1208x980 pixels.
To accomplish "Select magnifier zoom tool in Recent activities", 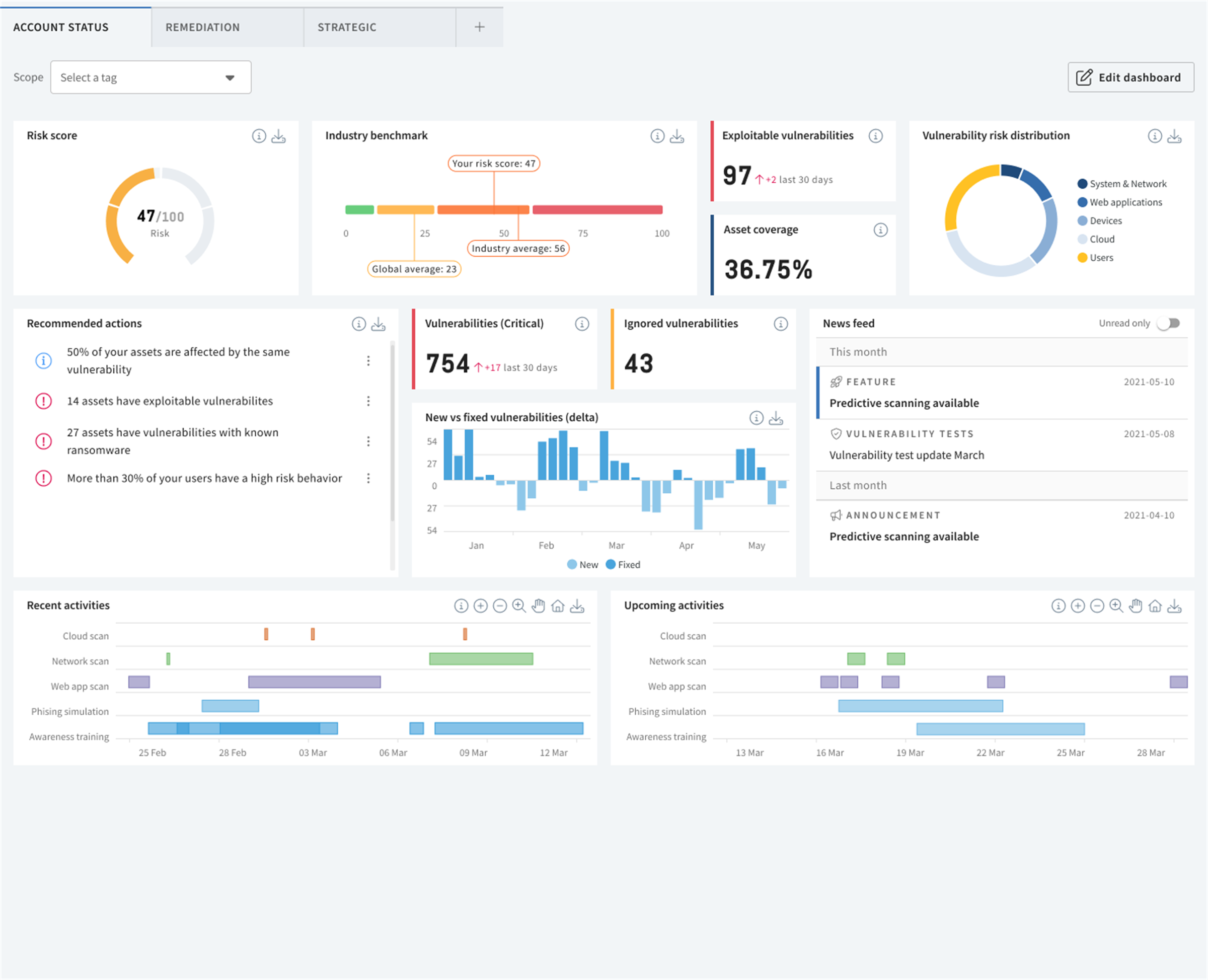I will pos(519,607).
